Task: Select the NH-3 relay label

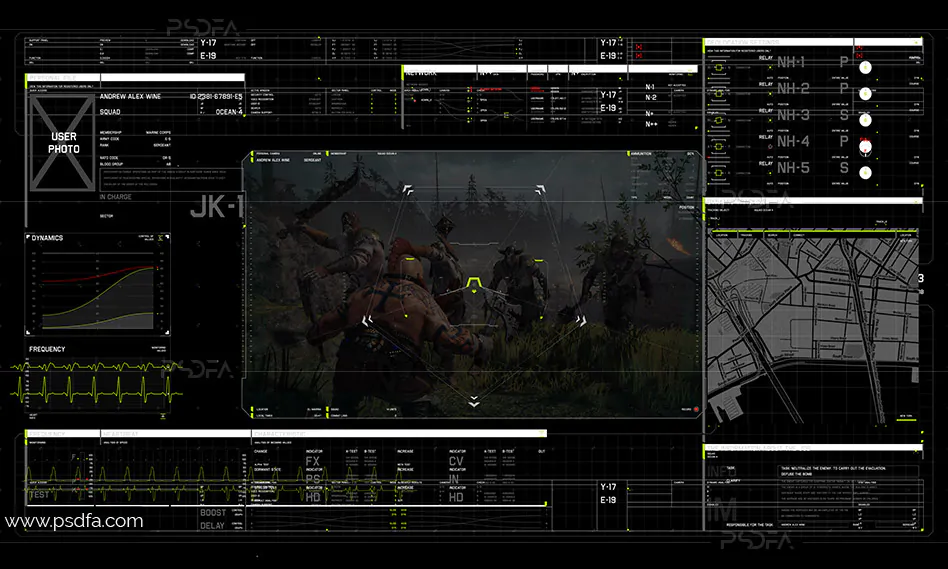Action: pos(793,115)
